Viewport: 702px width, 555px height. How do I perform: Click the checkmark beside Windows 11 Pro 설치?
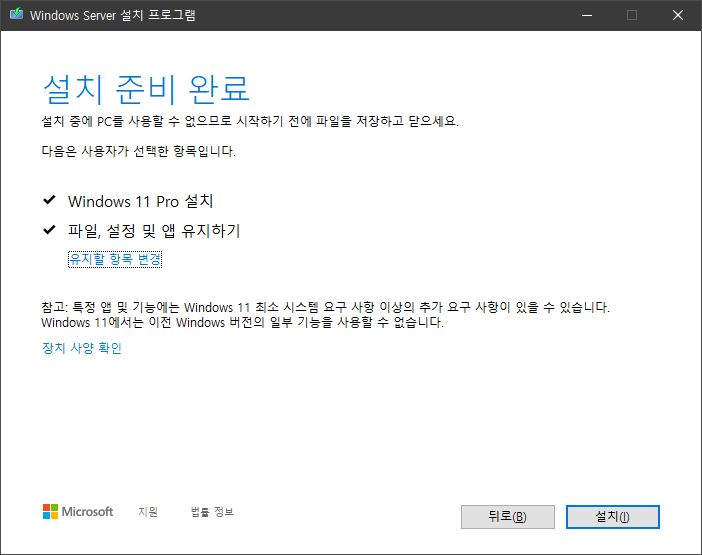pyautogui.click(x=49, y=200)
